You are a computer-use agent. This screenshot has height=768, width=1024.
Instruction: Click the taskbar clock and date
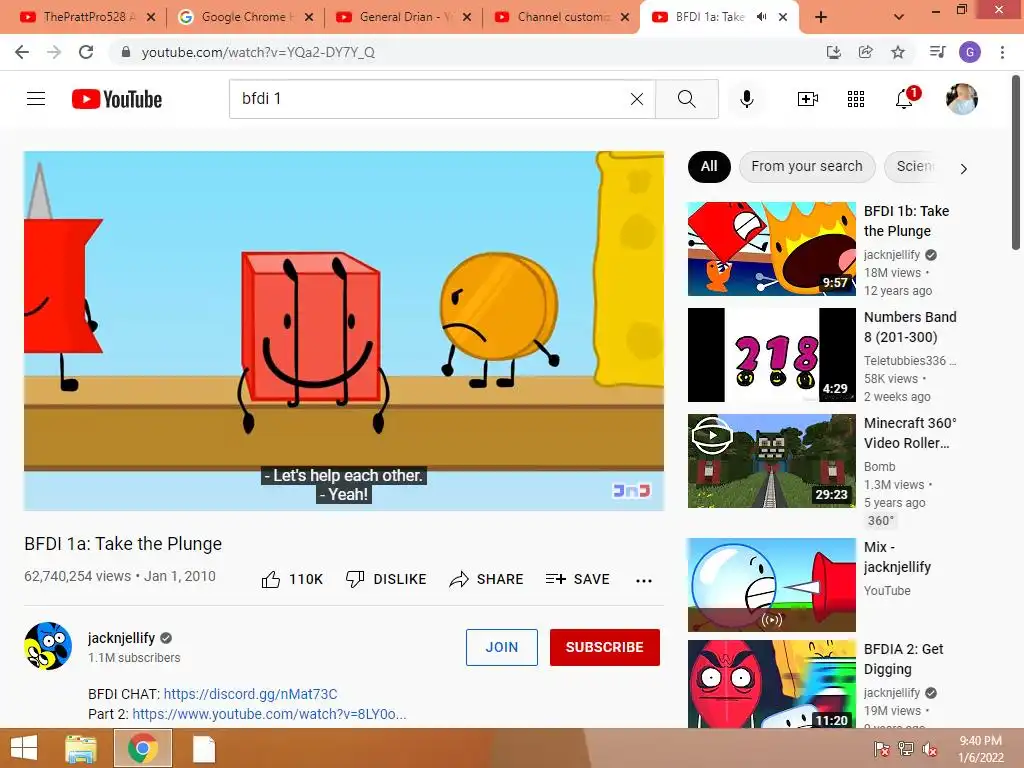pyautogui.click(x=980, y=749)
